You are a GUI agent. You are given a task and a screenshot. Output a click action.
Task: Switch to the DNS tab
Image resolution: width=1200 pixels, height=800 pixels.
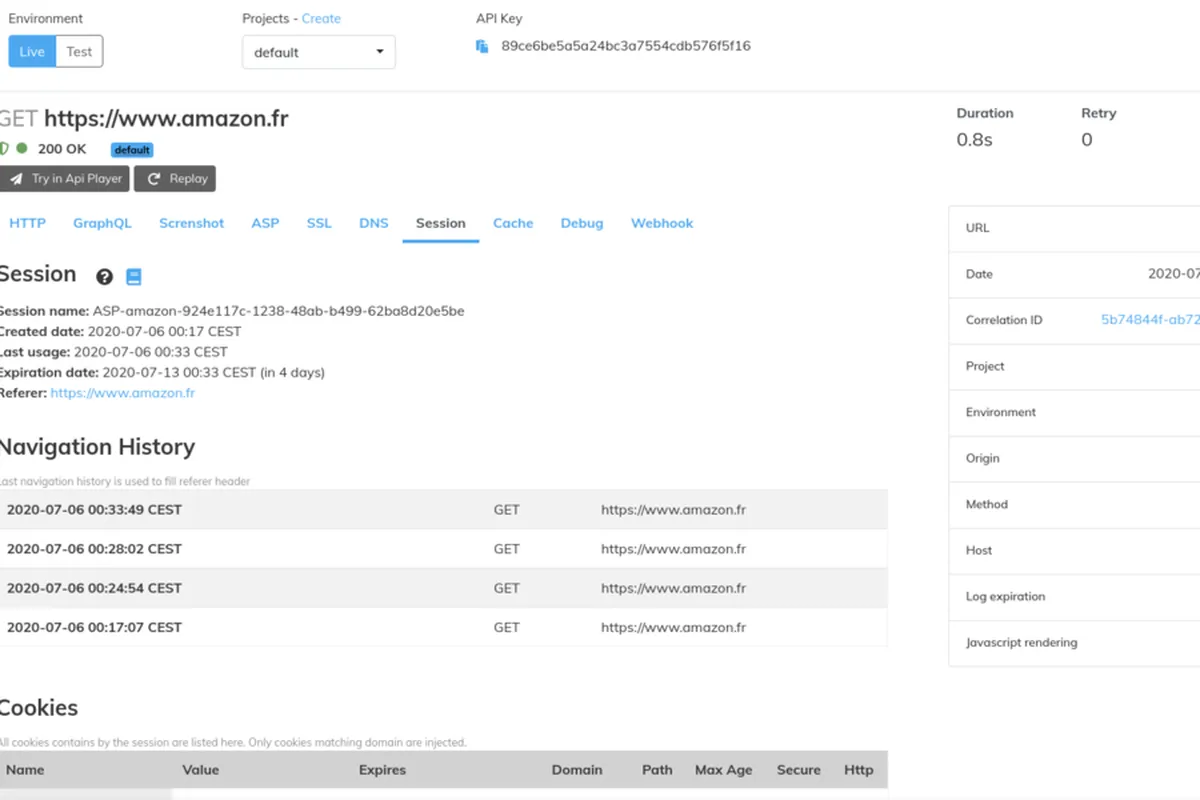[x=374, y=223]
